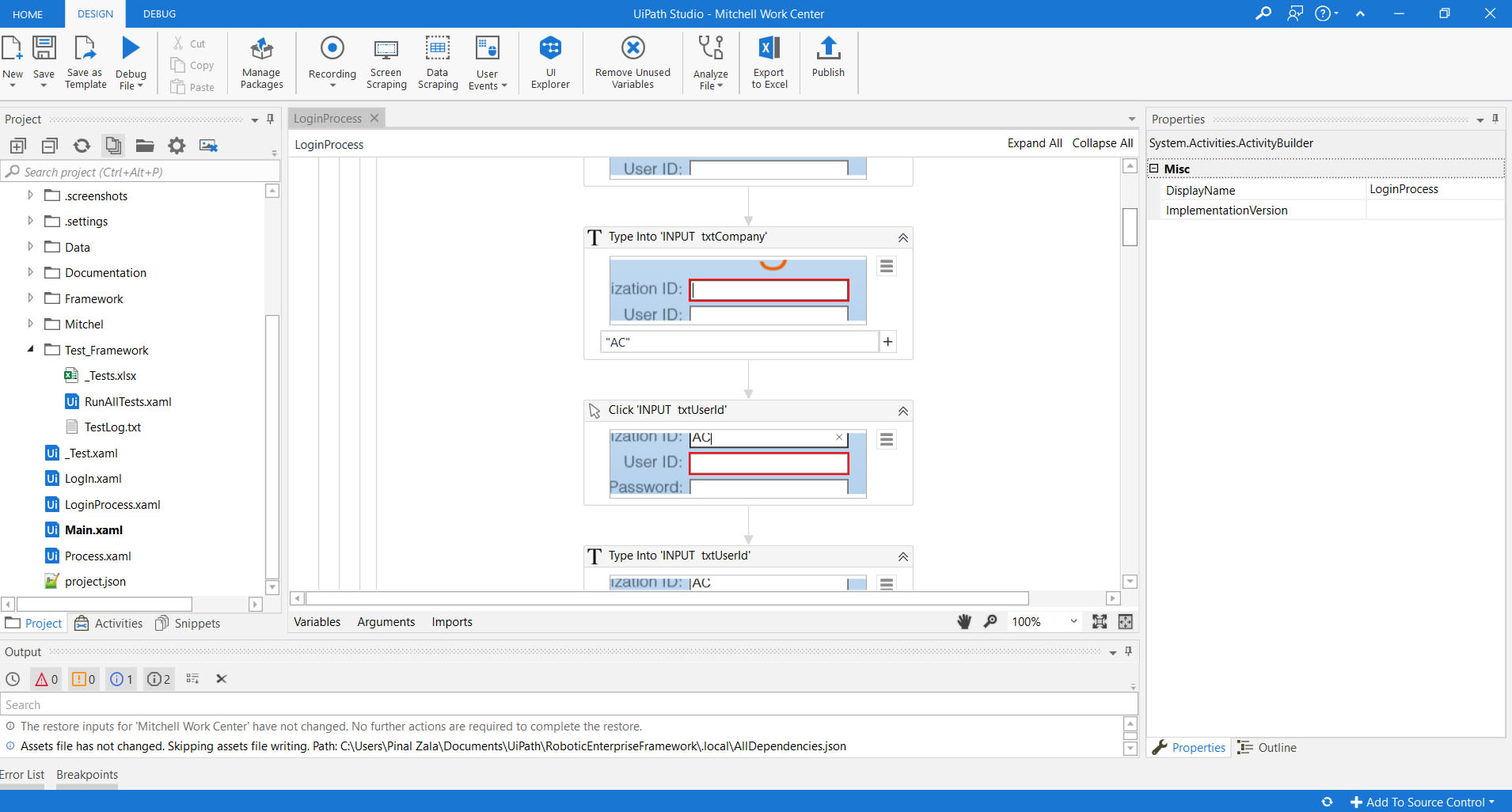Image resolution: width=1512 pixels, height=812 pixels.
Task: Switch to the HOME tab
Action: point(28,14)
